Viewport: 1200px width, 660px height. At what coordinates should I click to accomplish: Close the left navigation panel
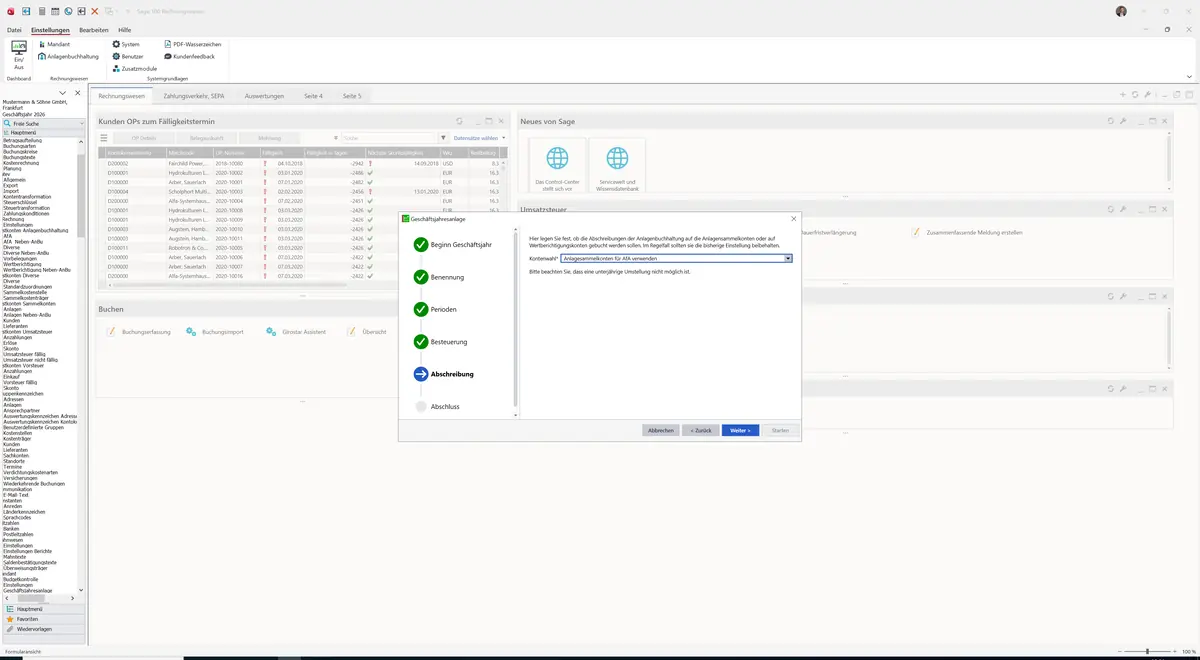[x=78, y=93]
